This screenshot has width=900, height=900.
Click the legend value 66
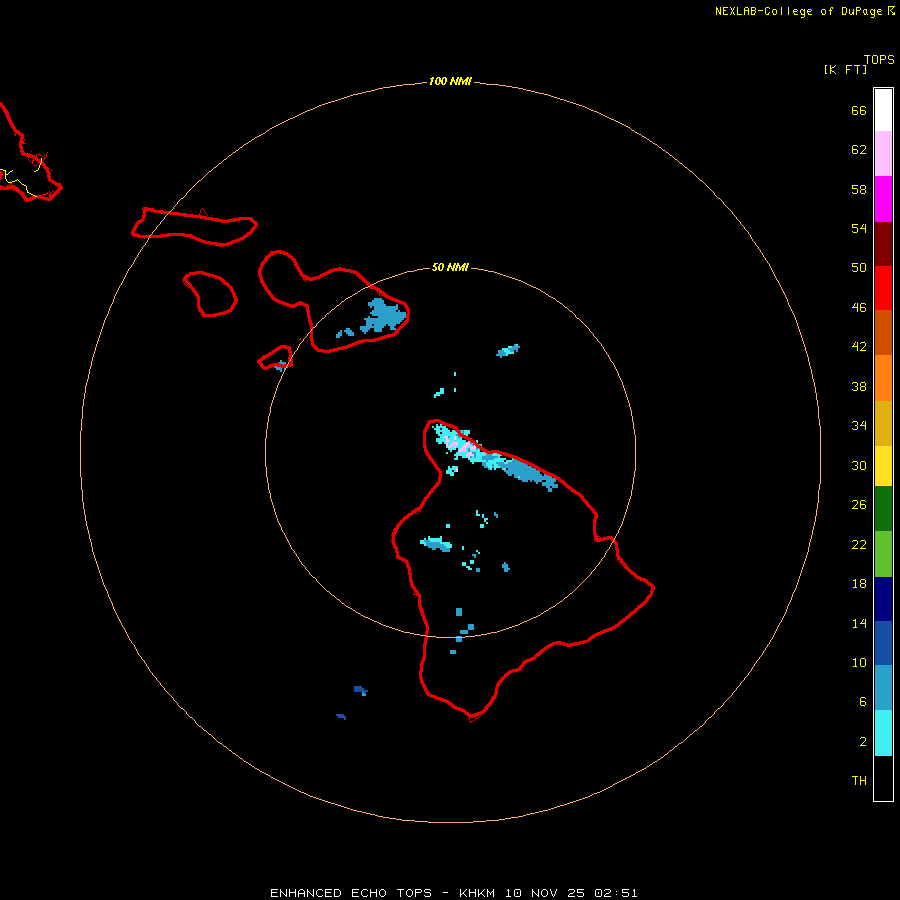click(859, 110)
